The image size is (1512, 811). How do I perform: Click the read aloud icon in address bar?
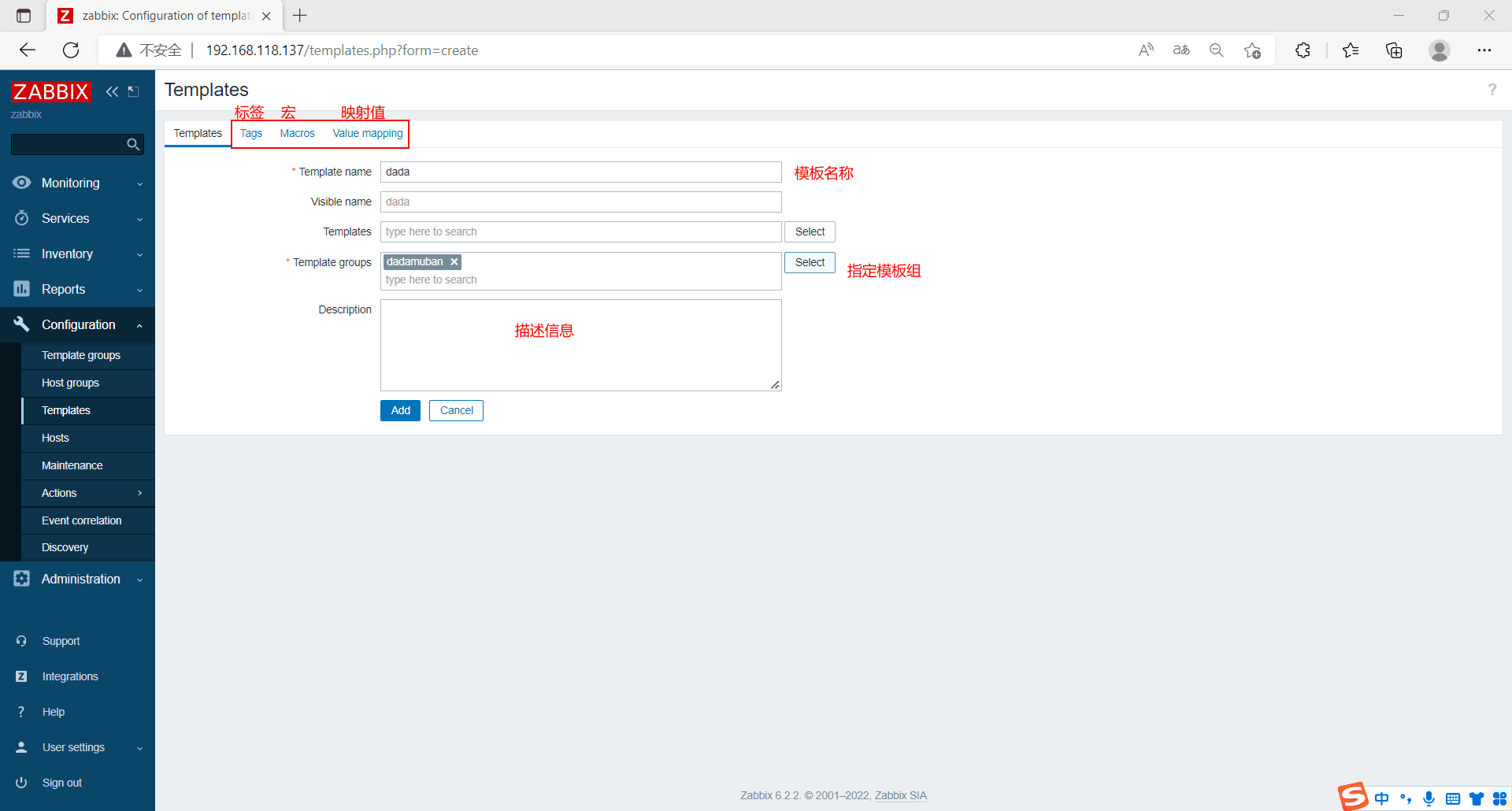tap(1146, 50)
